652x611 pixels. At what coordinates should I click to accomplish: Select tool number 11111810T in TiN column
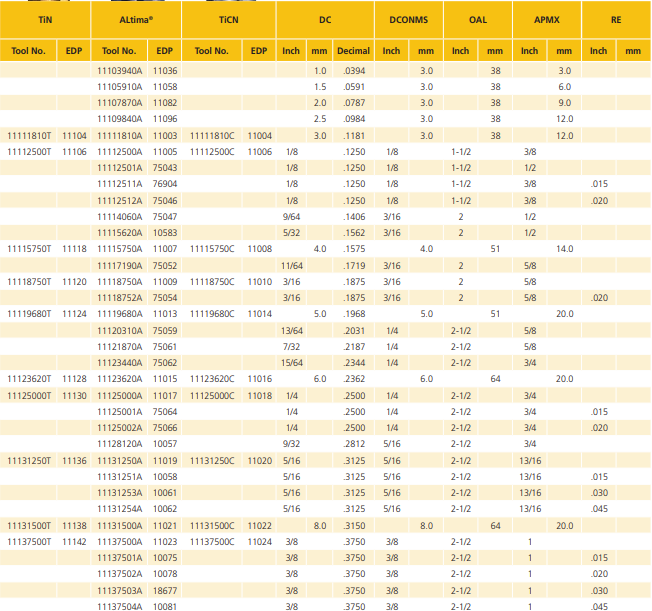[x=29, y=135]
